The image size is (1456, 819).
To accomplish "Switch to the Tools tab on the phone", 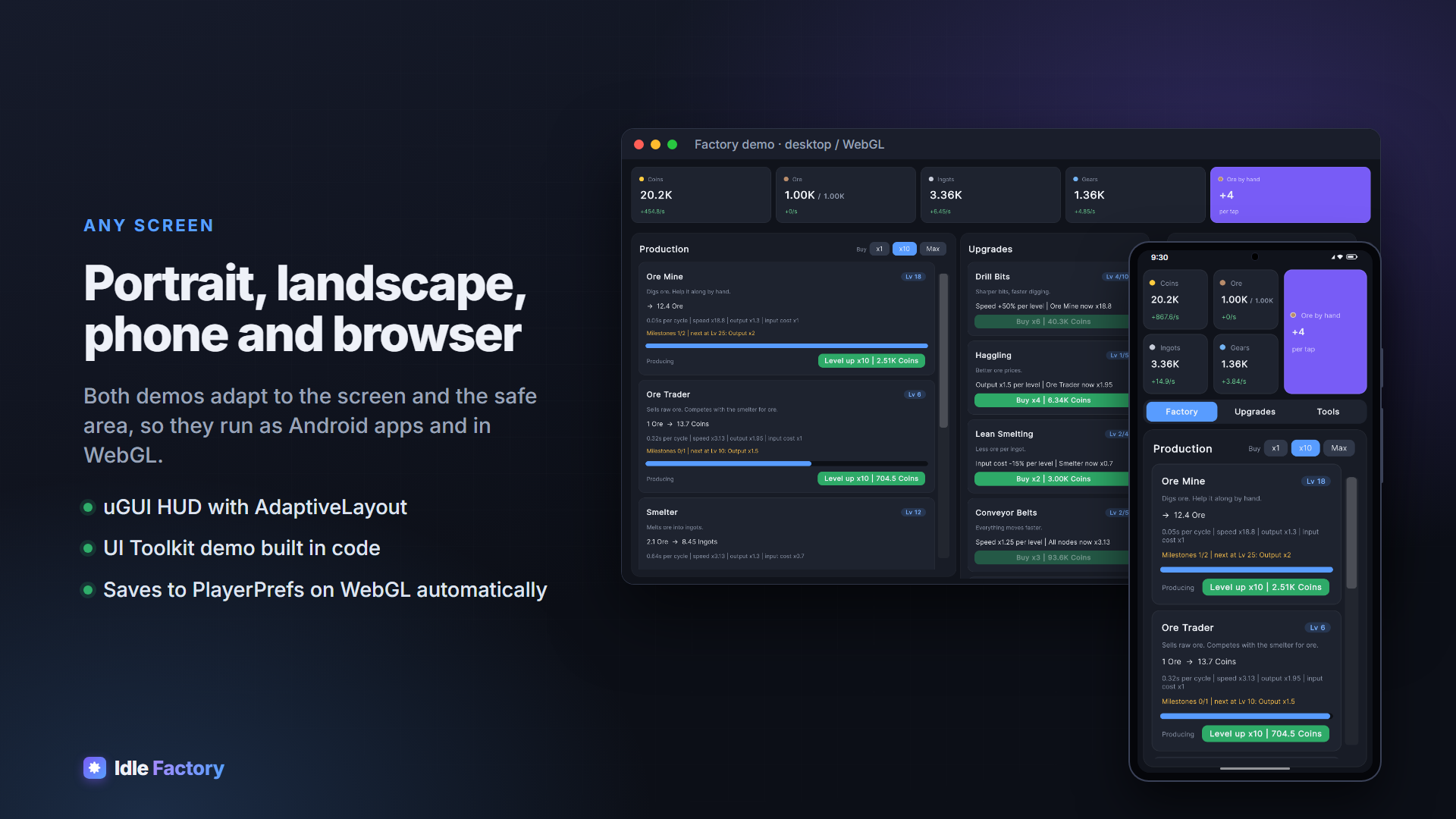I will (1328, 411).
